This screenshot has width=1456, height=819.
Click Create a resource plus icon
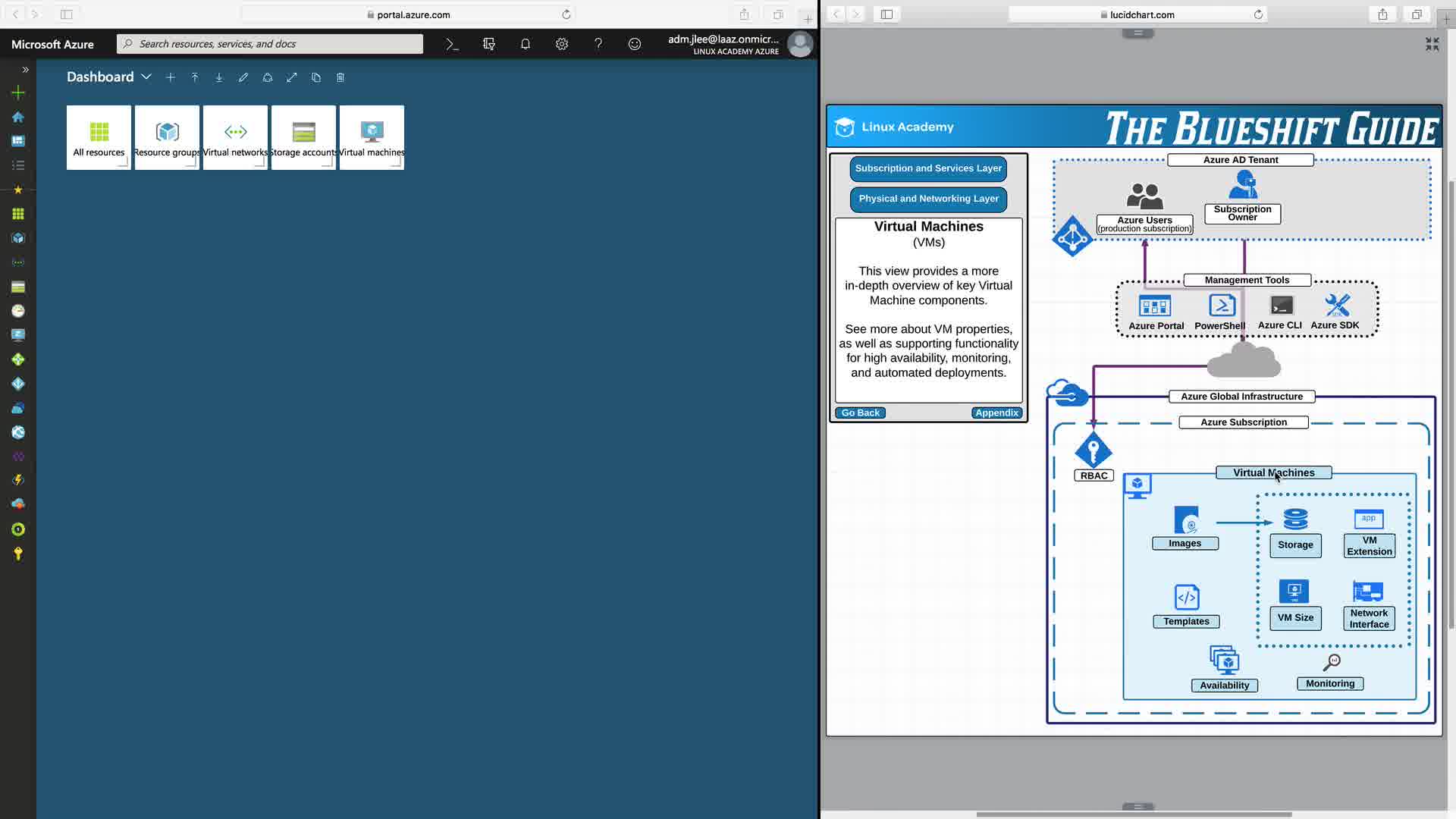coord(18,93)
